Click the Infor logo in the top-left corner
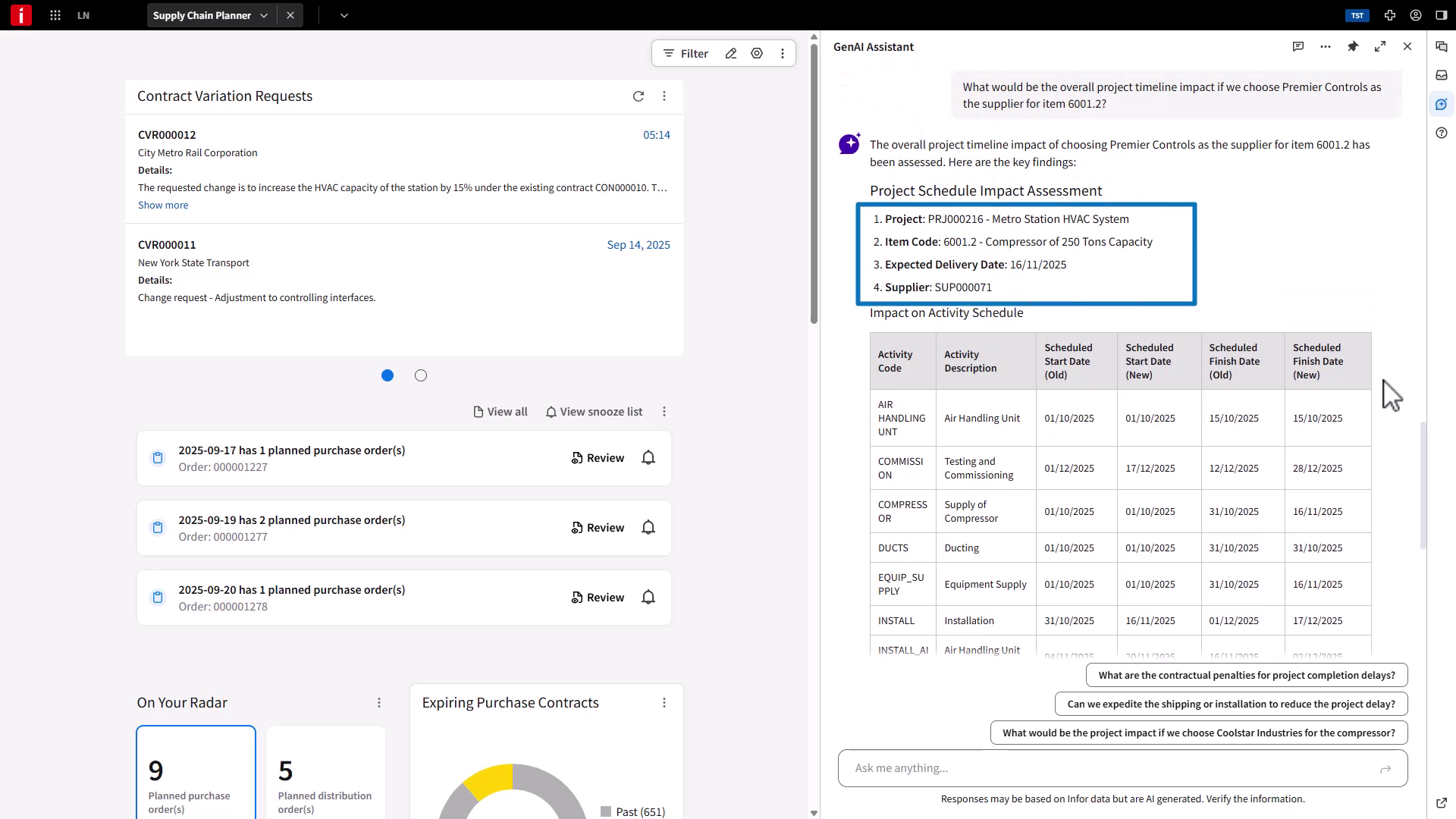 point(20,15)
